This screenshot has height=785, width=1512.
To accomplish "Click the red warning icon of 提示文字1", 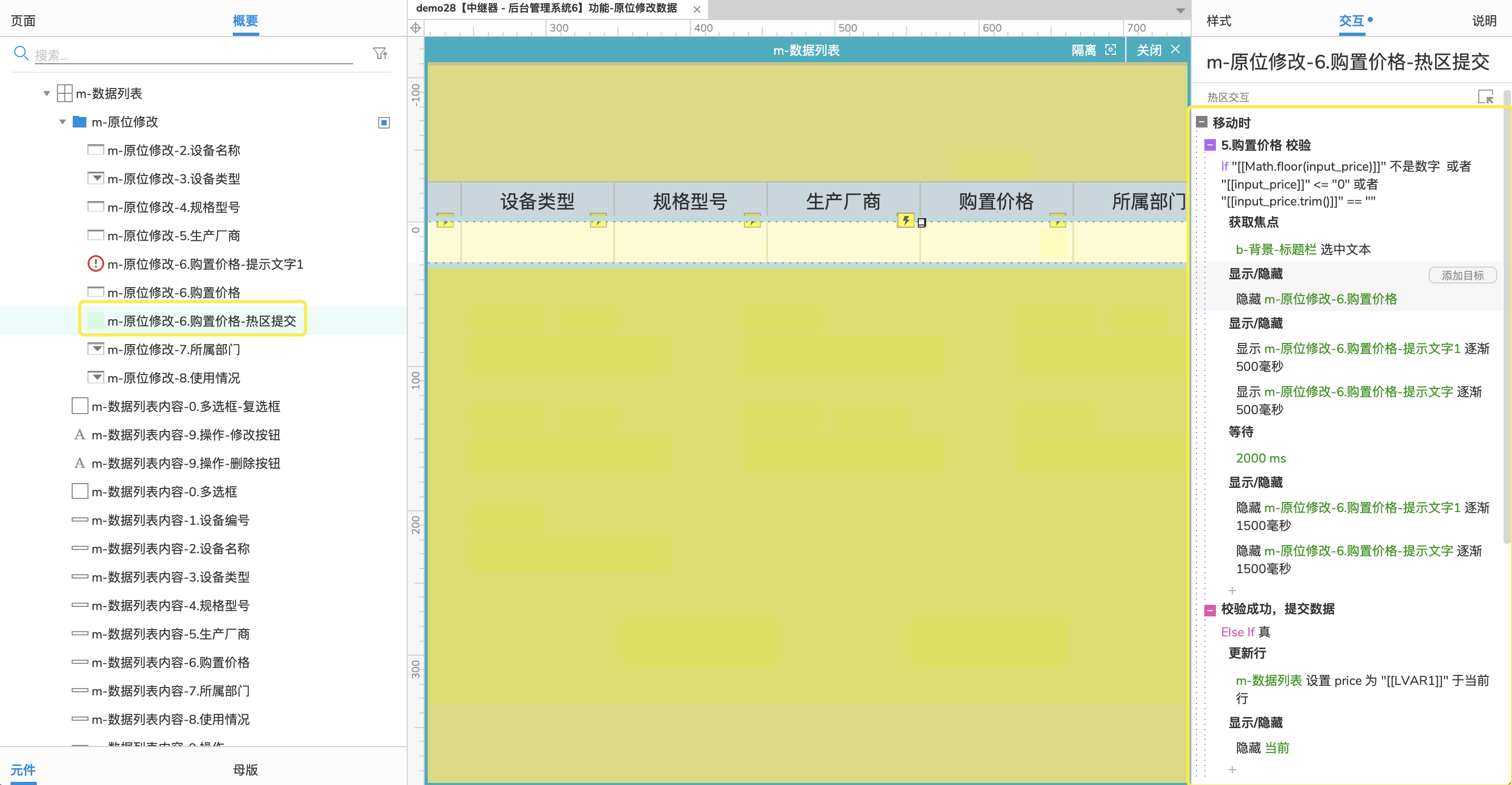I will click(95, 263).
